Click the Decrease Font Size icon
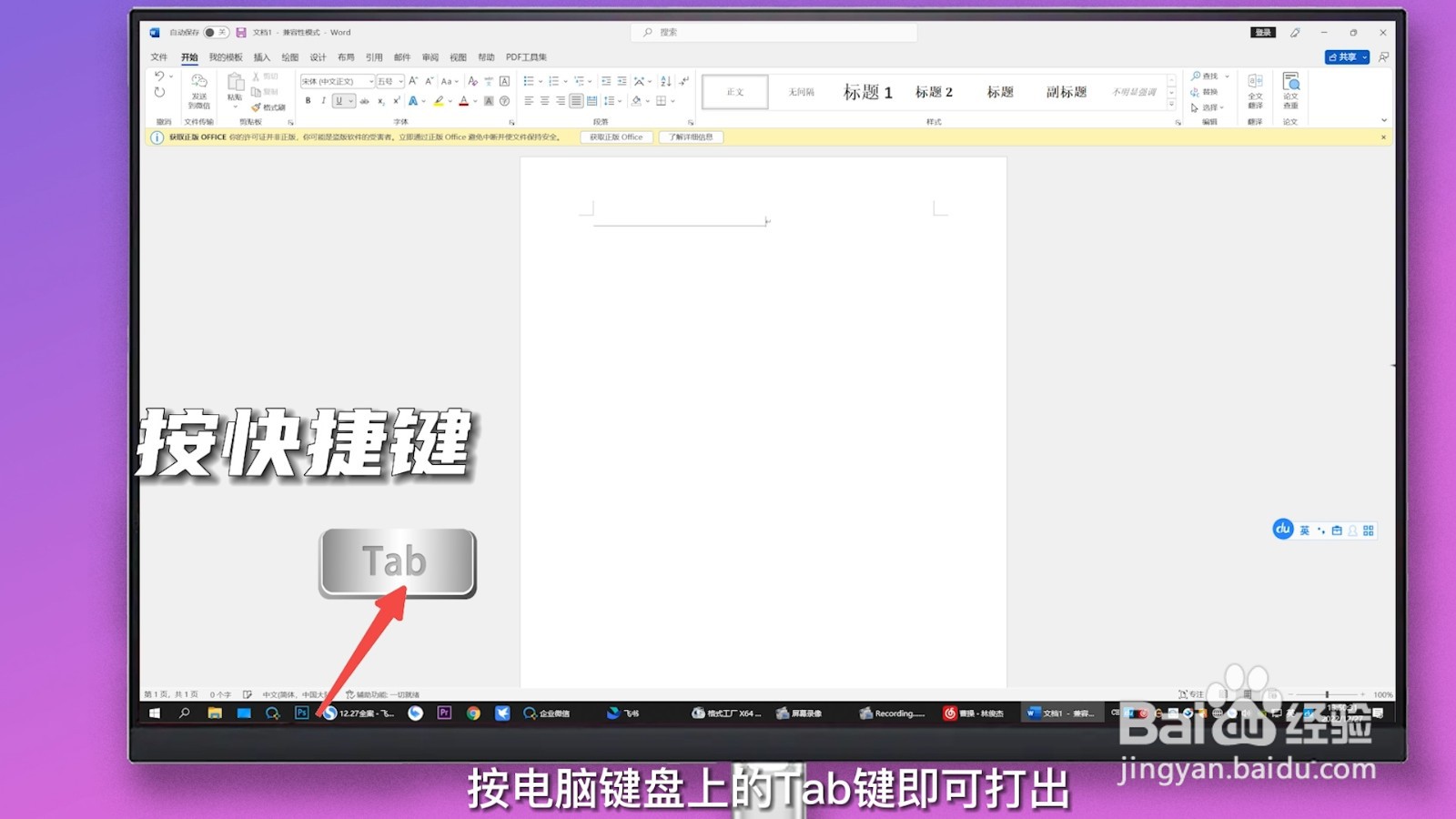 click(429, 81)
